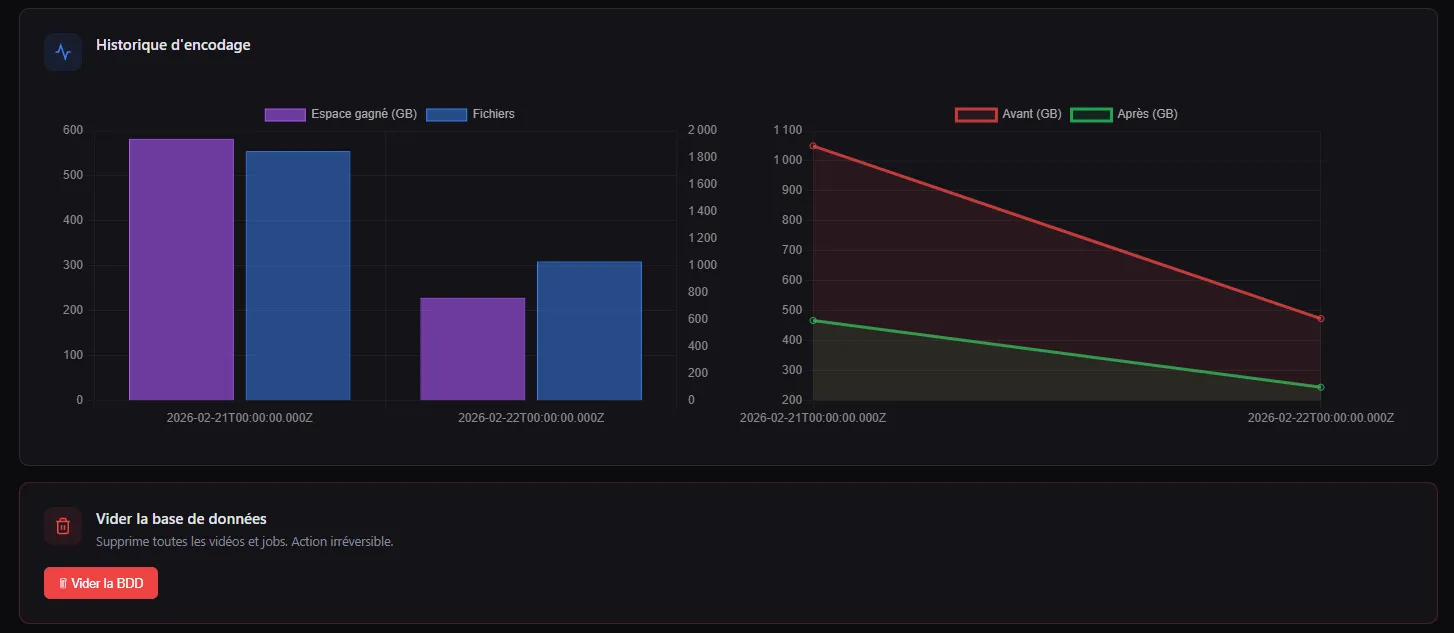Click the red trash icon beside Vider la base de données
Image resolution: width=1454 pixels, height=633 pixels.
pyautogui.click(x=63, y=526)
